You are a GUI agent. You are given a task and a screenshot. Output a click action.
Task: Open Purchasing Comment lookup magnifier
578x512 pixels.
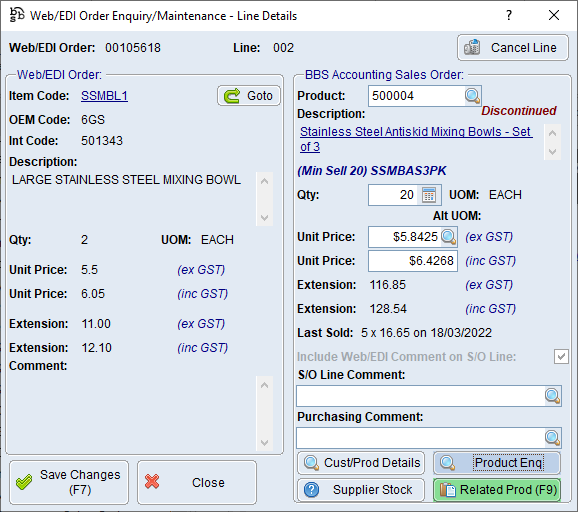(552, 438)
